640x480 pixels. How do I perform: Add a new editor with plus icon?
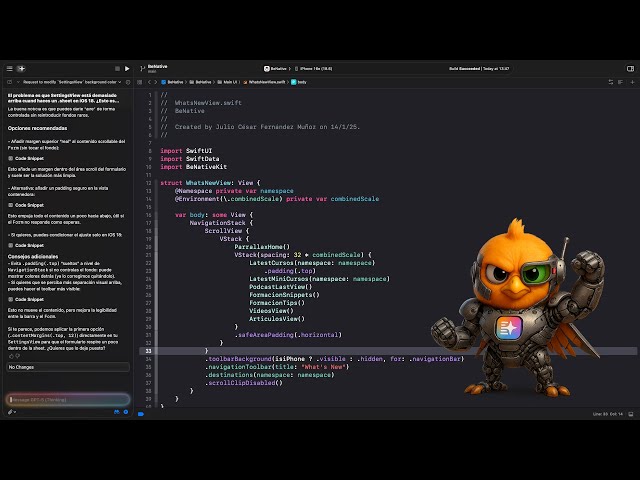click(x=632, y=82)
